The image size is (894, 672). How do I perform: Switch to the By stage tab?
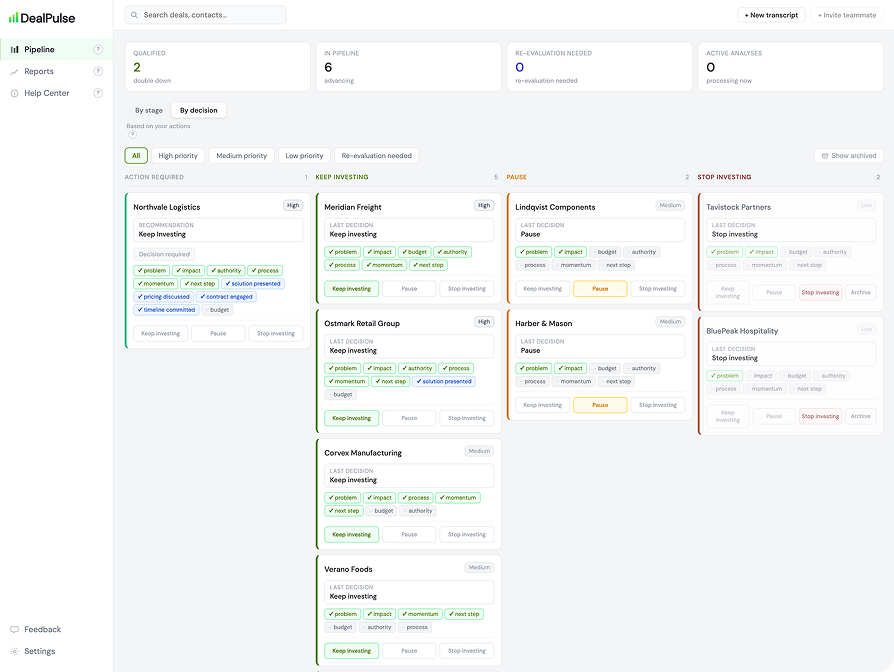(x=149, y=111)
